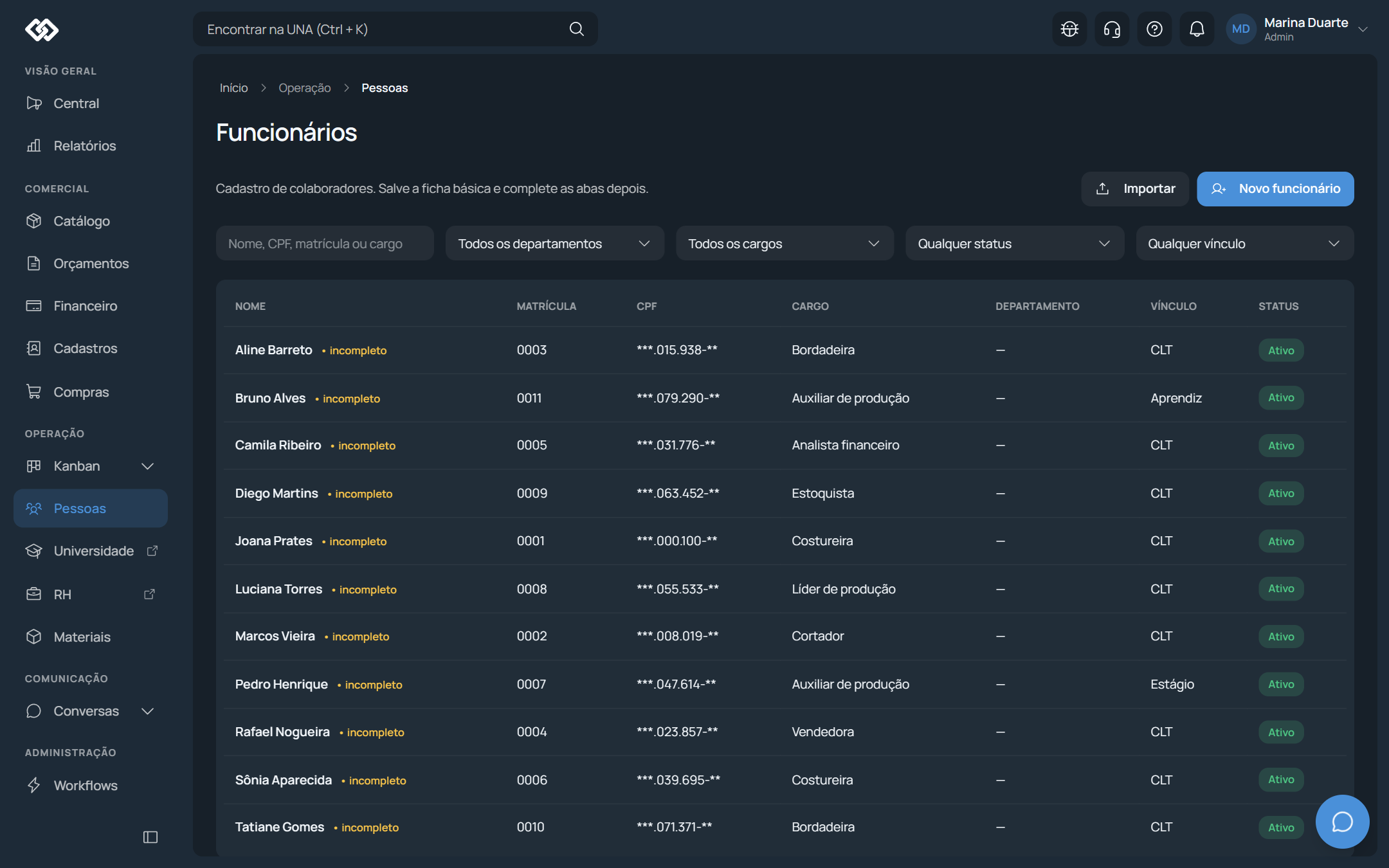Click the Relatórios chart icon
The height and width of the screenshot is (868, 1389).
click(34, 146)
